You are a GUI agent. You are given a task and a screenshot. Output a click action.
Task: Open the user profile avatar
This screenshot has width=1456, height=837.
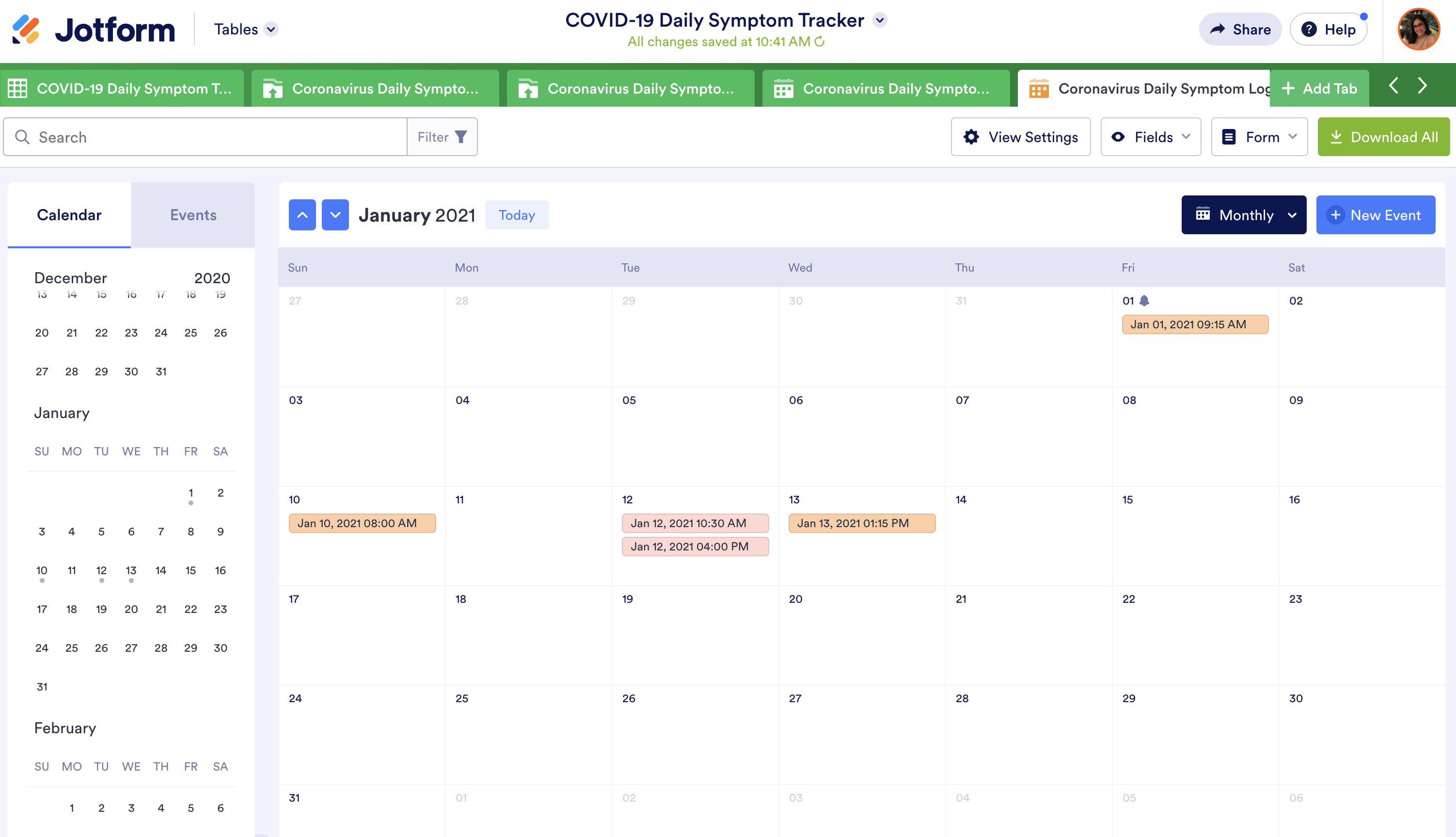(1418, 29)
